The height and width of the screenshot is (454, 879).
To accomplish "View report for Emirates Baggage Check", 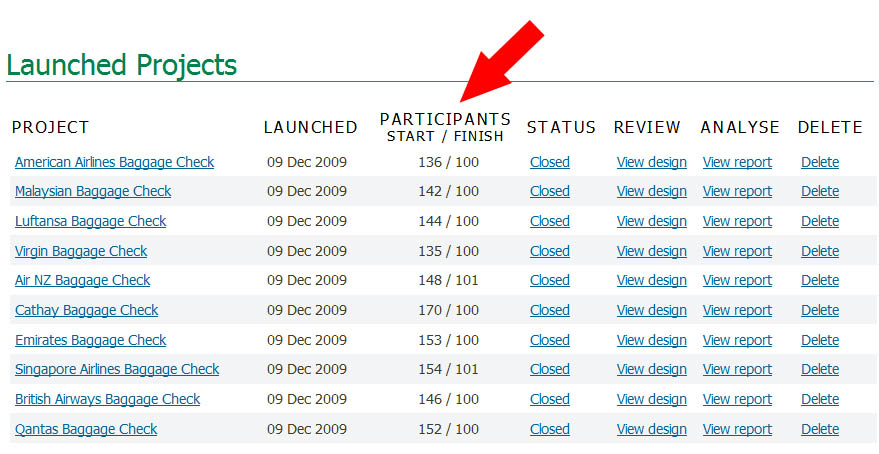I will click(737, 340).
